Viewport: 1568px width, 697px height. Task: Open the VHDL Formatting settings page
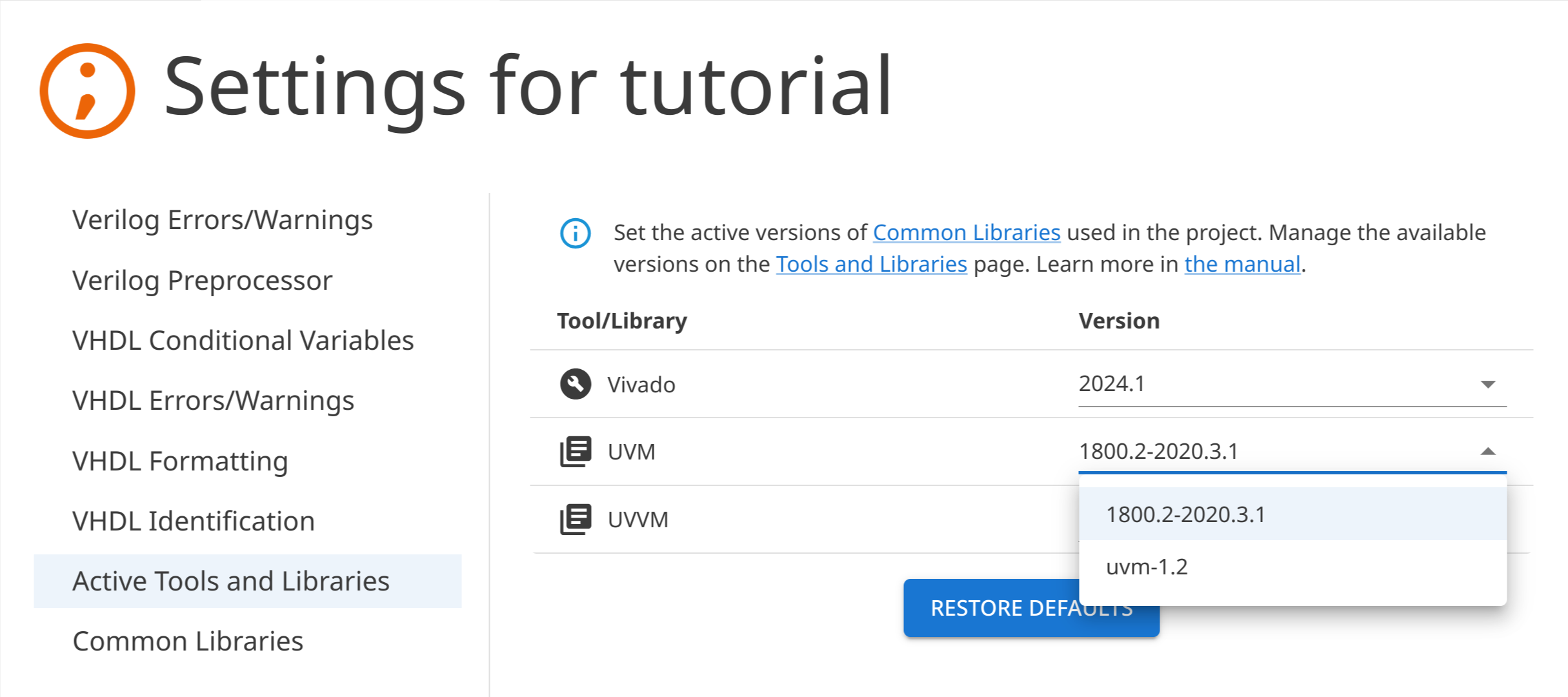(x=180, y=461)
